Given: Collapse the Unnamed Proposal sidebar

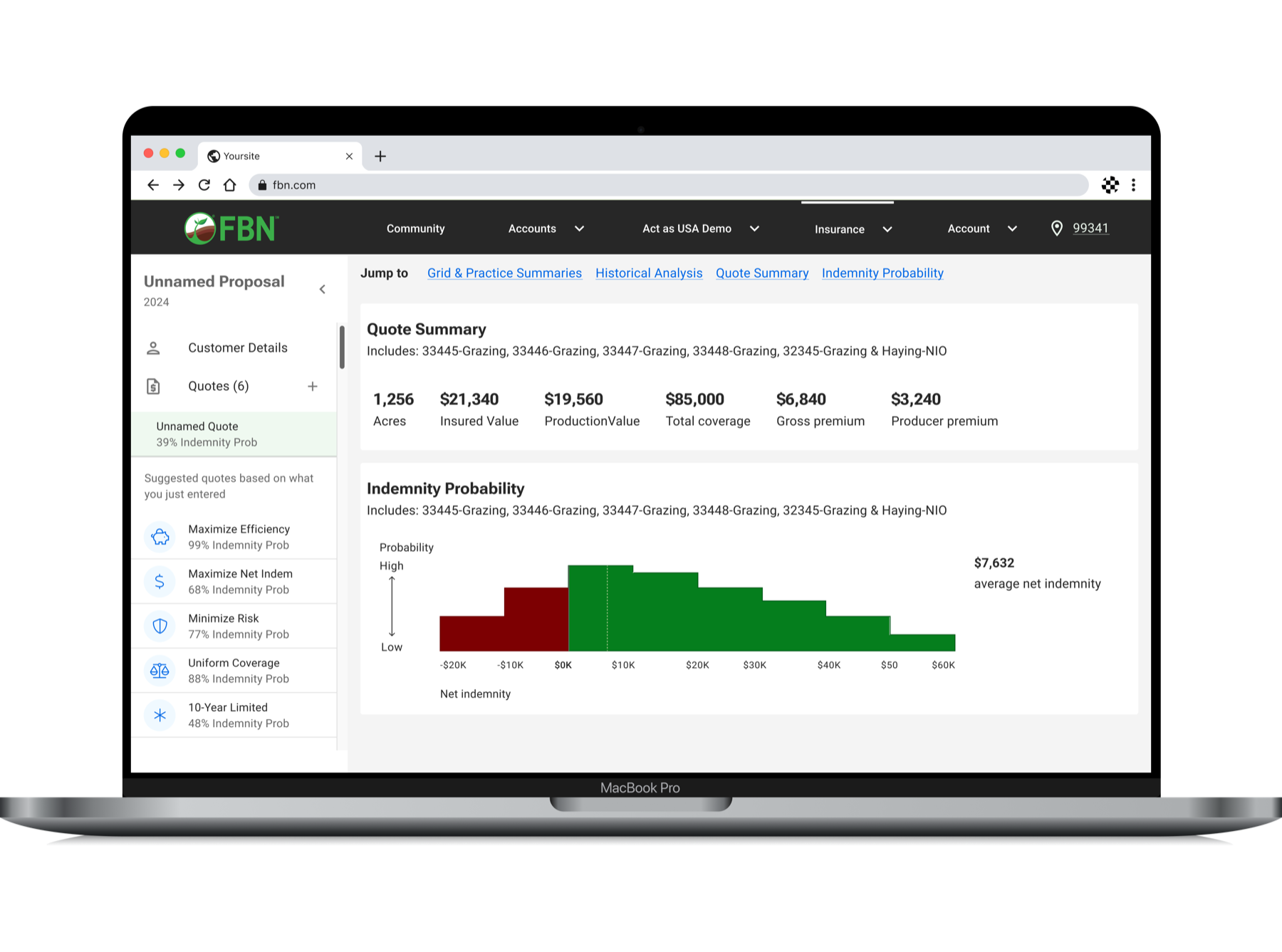Looking at the screenshot, I should tap(323, 289).
